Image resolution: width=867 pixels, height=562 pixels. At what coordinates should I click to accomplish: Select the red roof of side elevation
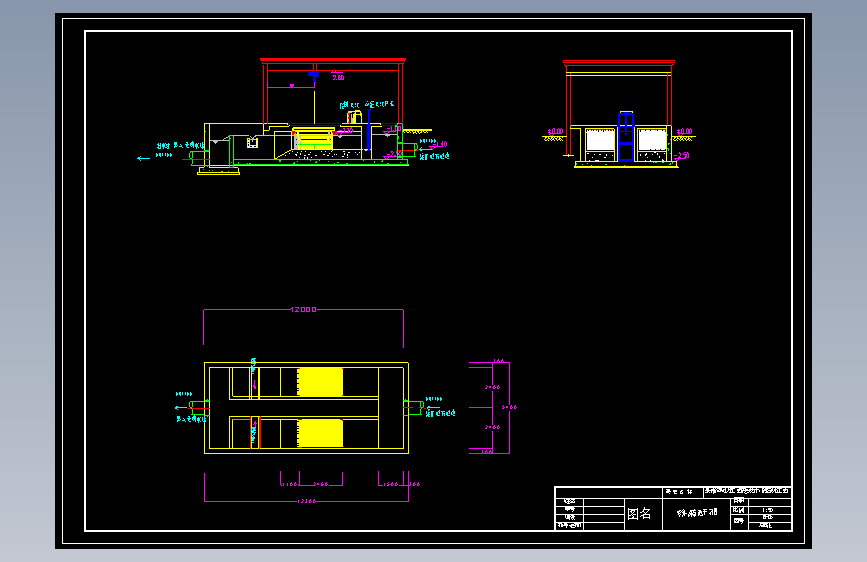click(619, 63)
